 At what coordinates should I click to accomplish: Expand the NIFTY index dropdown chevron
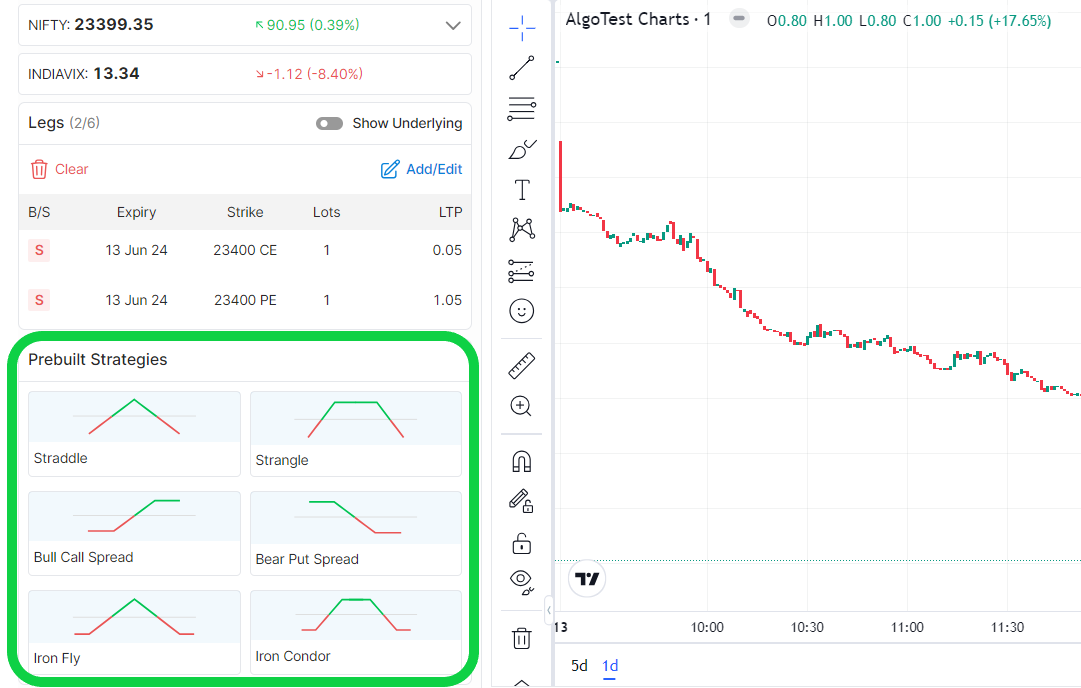pyautogui.click(x=453, y=26)
